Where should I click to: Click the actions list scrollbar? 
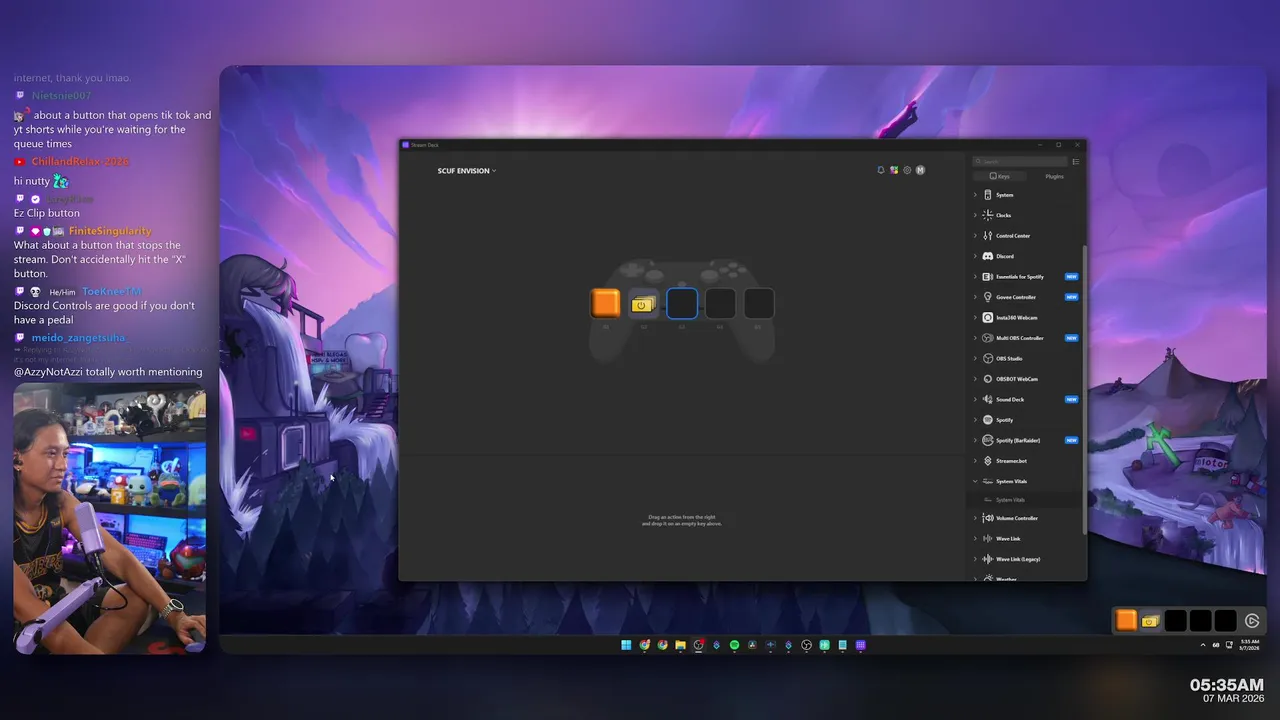point(1084,390)
